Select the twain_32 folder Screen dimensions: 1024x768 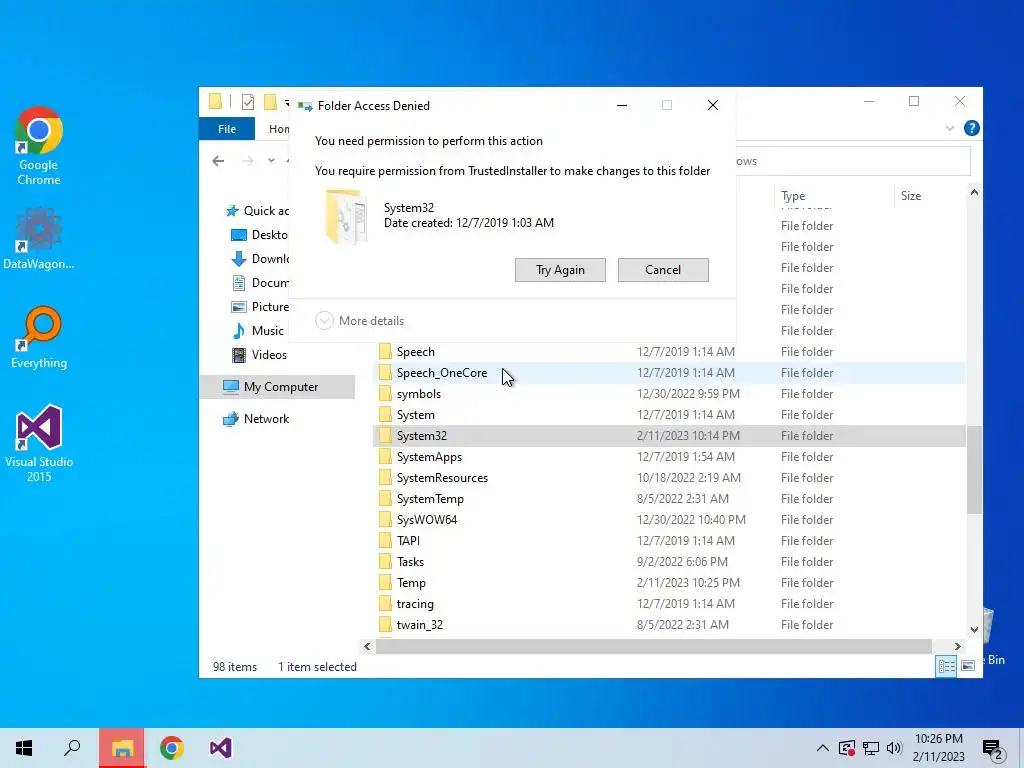pyautogui.click(x=669, y=624)
